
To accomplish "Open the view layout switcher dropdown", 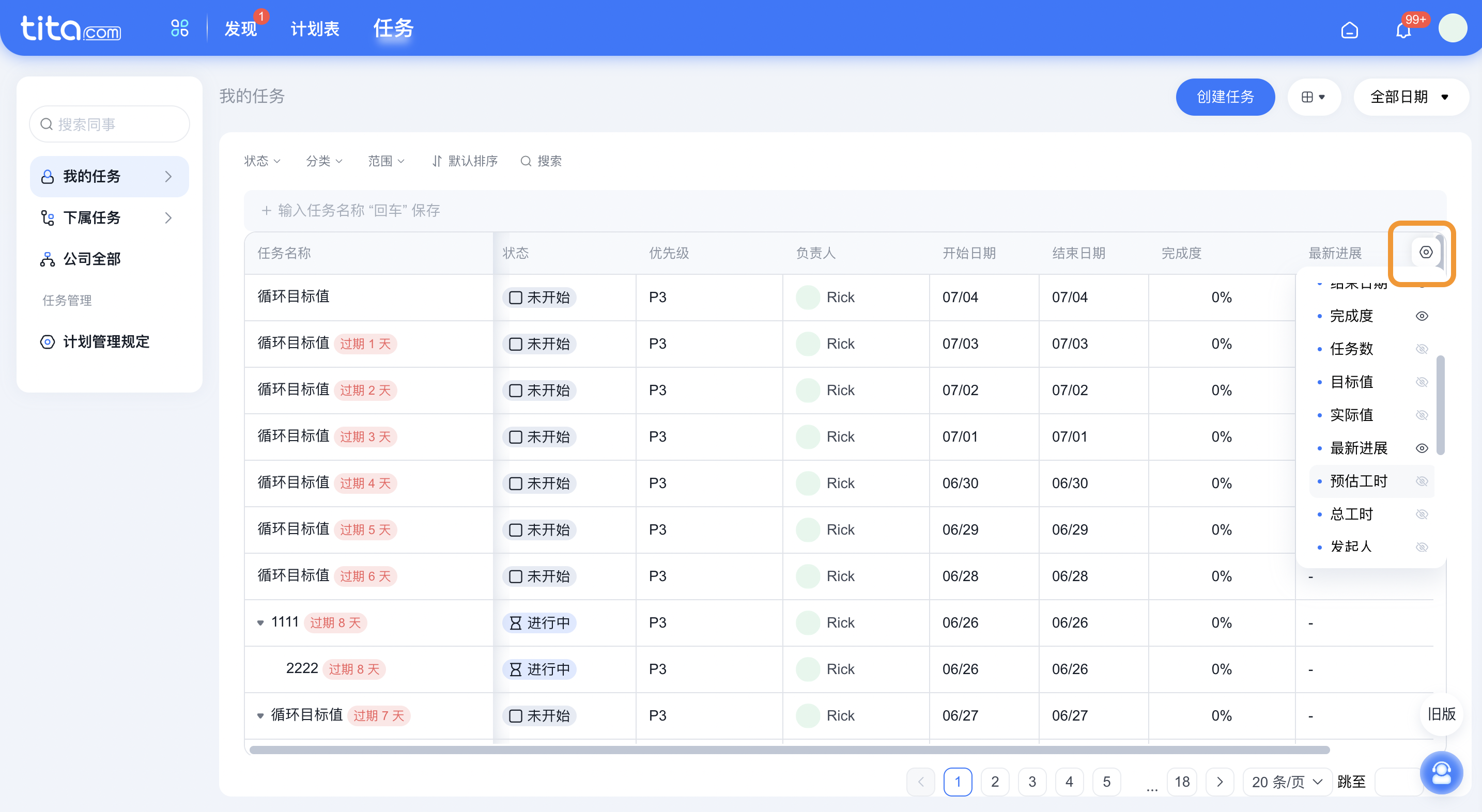I will coord(1314,97).
